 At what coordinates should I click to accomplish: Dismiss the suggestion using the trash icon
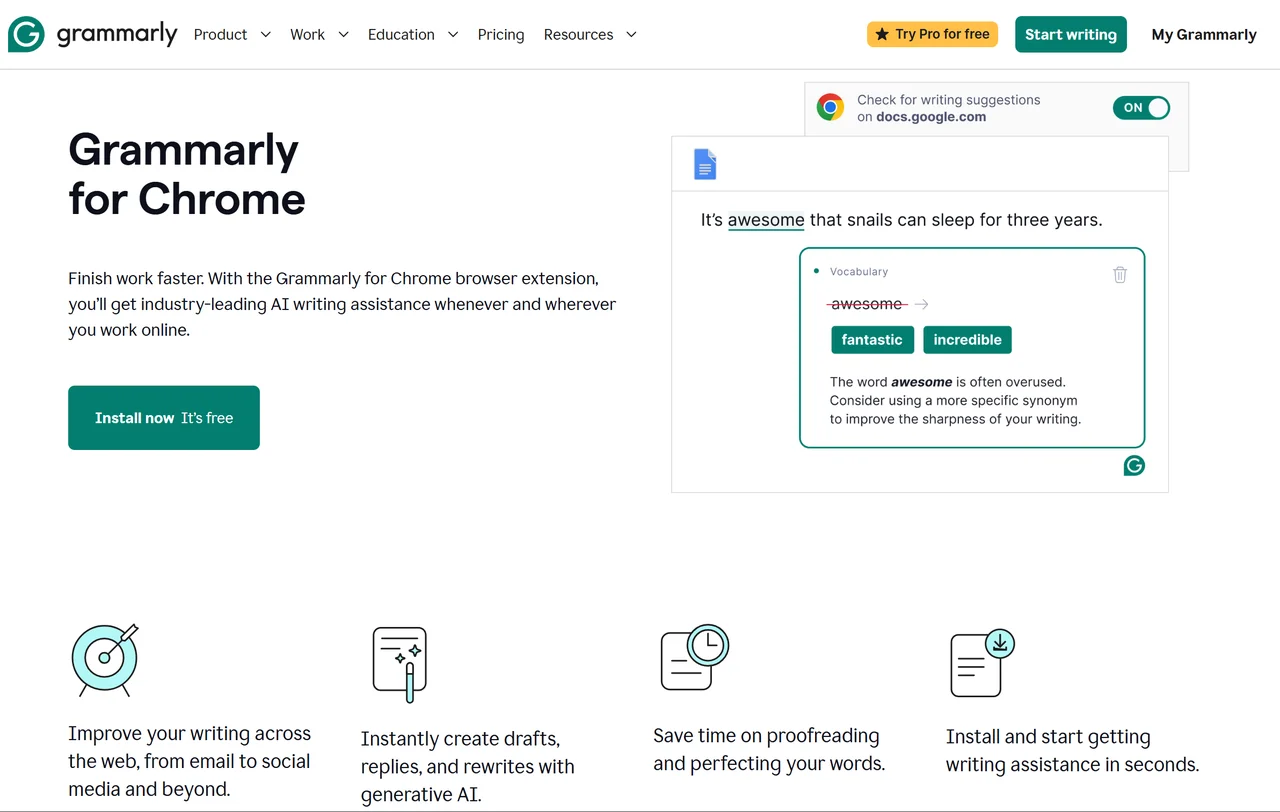click(1120, 274)
